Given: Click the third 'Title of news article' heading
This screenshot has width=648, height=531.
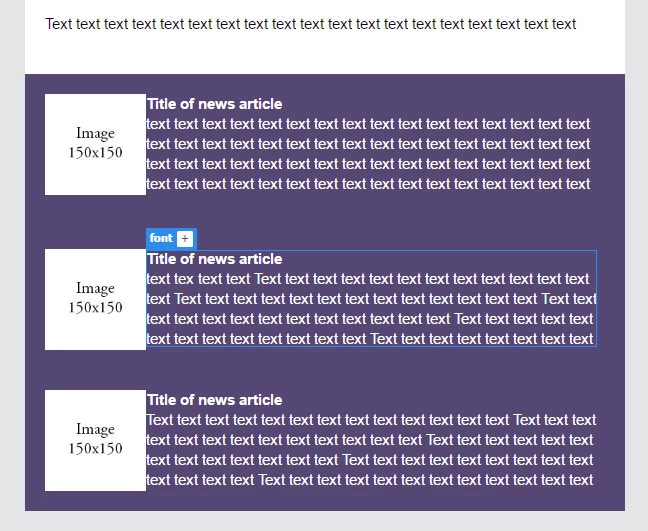Looking at the screenshot, I should pos(214,400).
